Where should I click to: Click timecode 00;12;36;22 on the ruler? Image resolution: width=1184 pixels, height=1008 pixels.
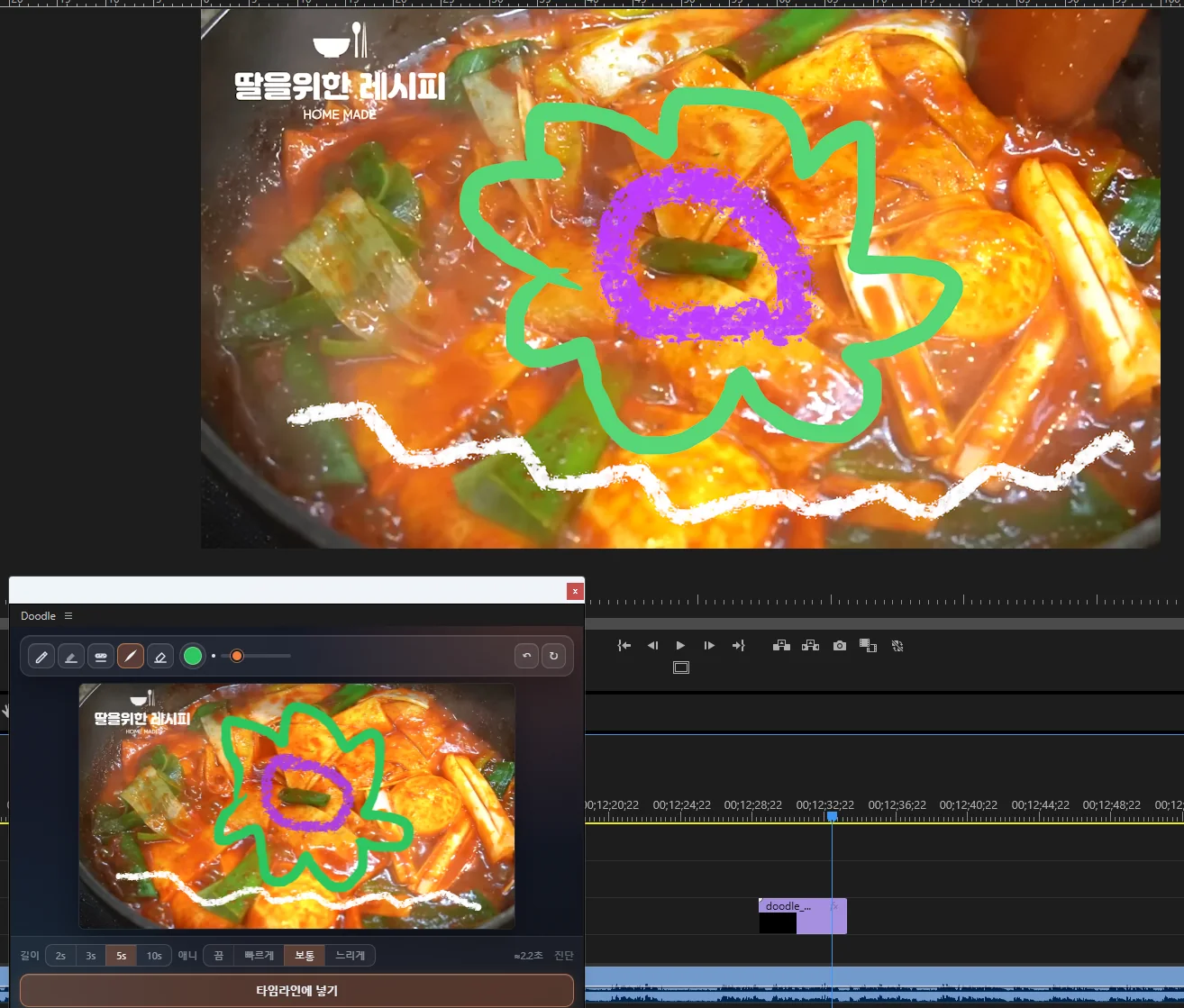(x=897, y=805)
